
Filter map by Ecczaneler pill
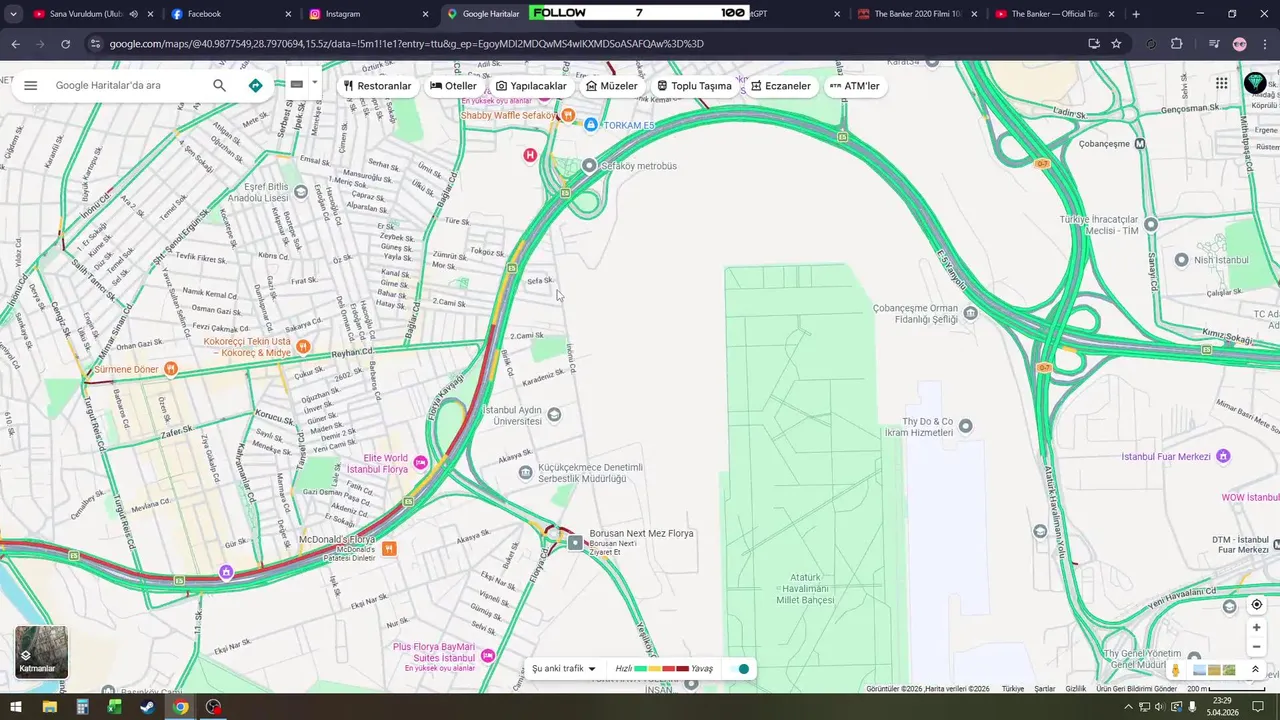780,86
